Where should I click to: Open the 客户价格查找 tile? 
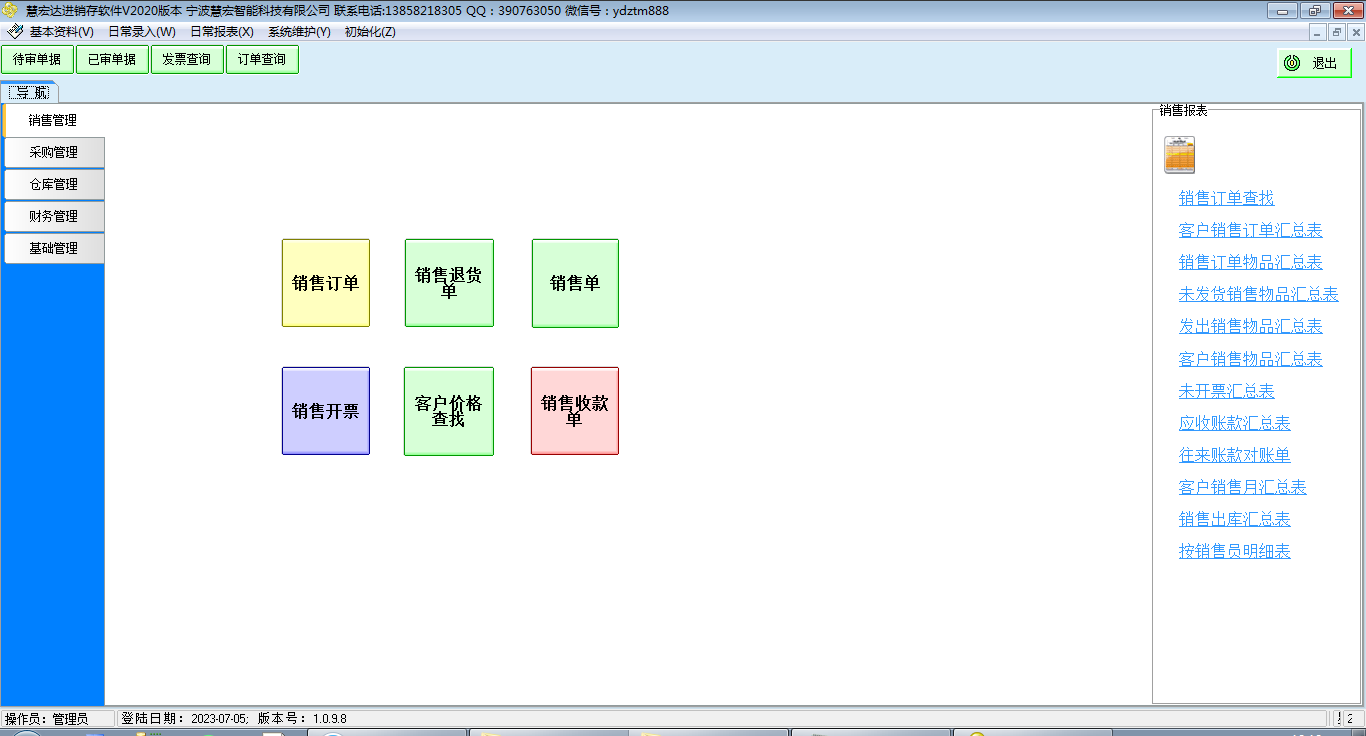pos(449,411)
